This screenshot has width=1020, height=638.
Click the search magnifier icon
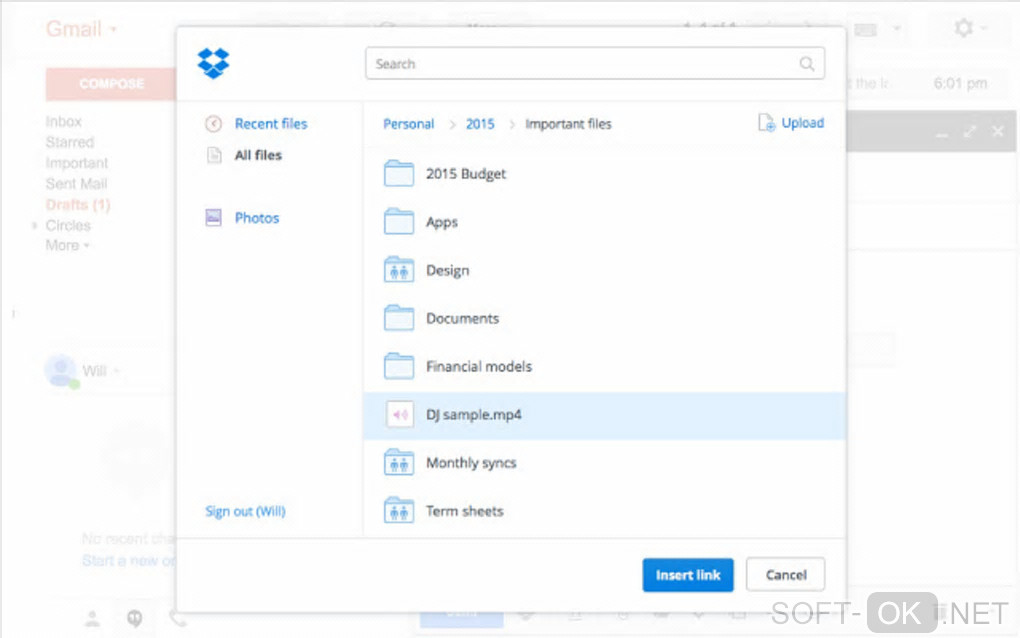tap(807, 64)
